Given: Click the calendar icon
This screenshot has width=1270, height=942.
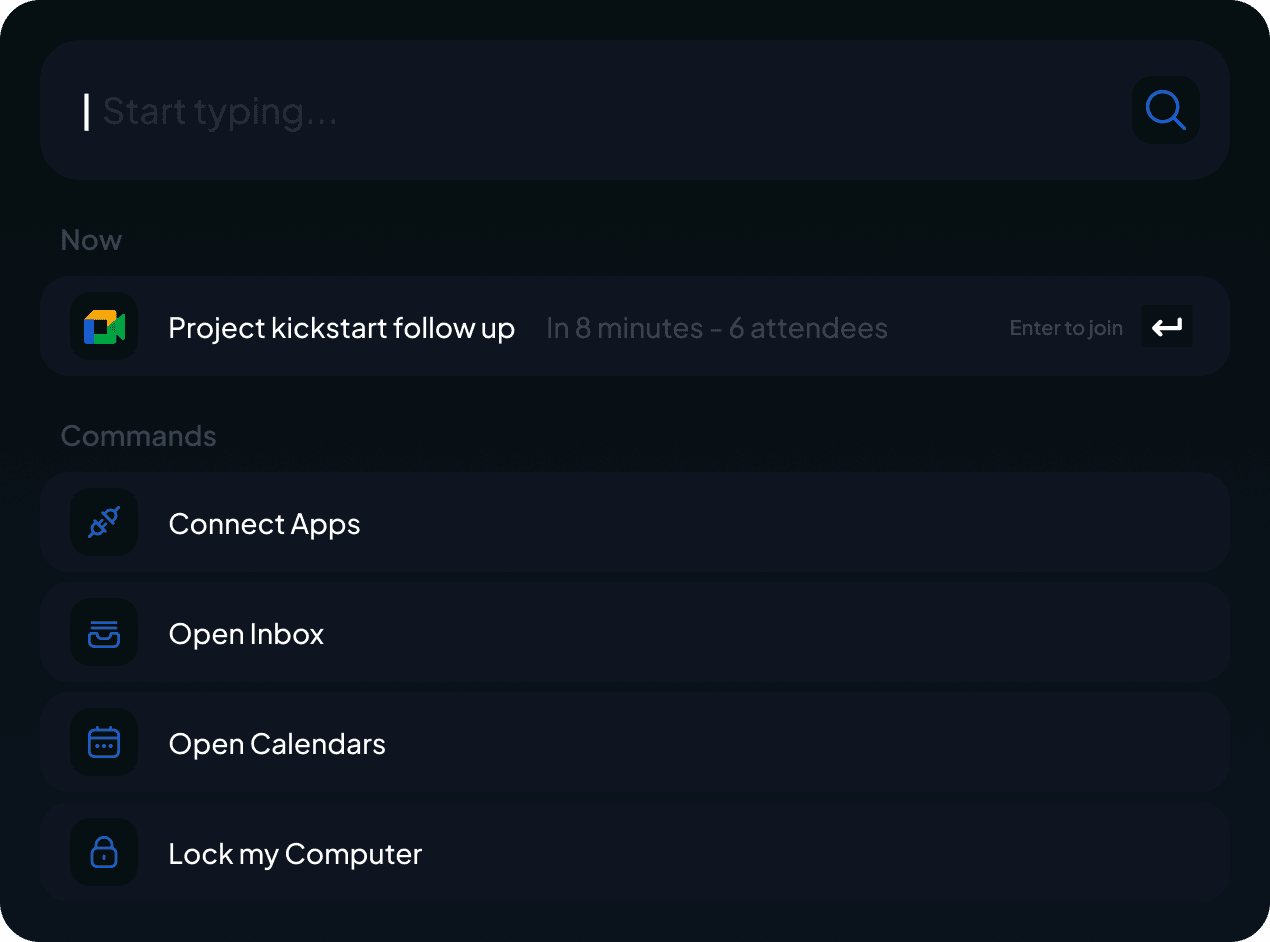Looking at the screenshot, I should (x=104, y=742).
